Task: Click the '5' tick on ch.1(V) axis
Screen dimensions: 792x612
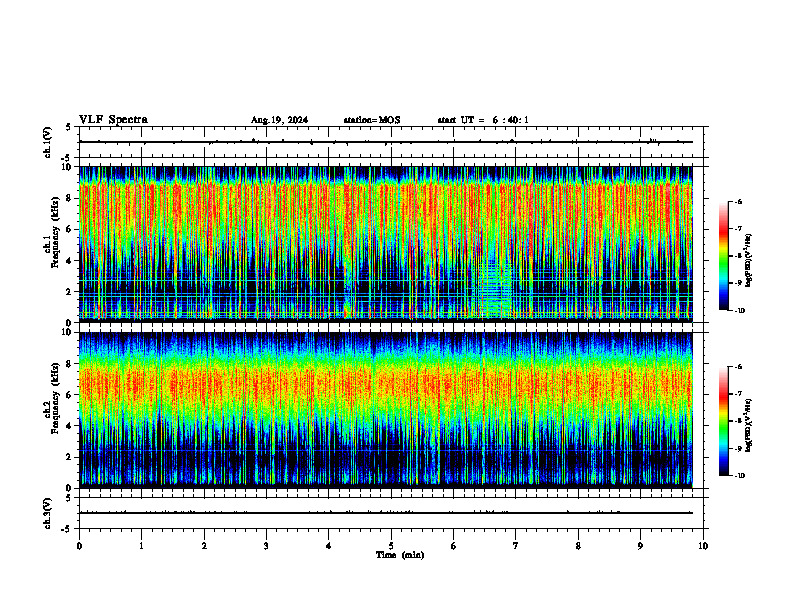Action: point(69,127)
